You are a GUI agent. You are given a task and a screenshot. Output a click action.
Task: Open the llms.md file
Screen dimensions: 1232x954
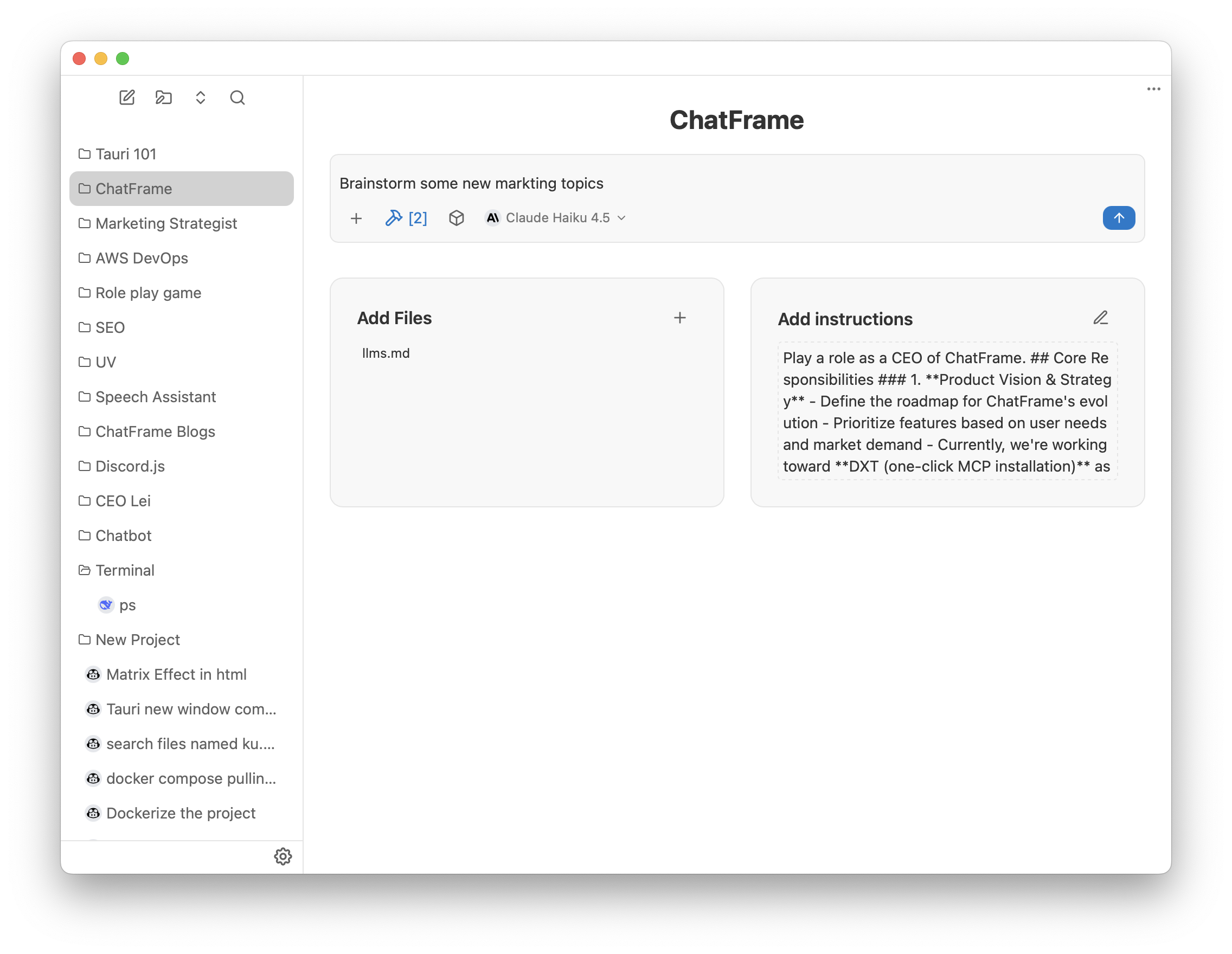point(386,353)
